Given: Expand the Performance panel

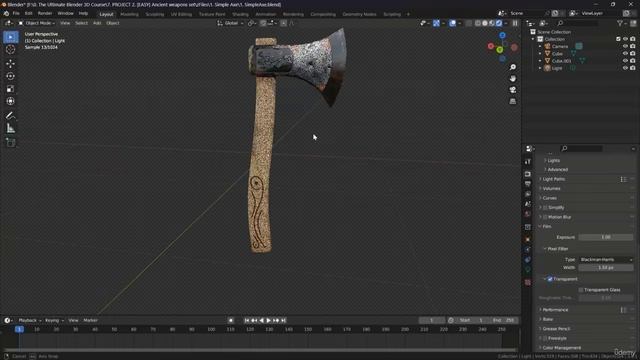Looking at the screenshot, I should point(556,310).
